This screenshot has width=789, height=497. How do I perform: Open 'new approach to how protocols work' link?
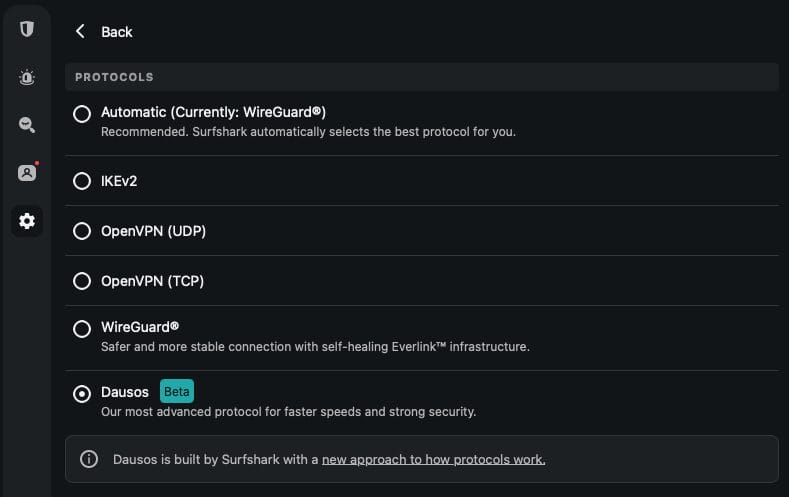click(x=433, y=459)
